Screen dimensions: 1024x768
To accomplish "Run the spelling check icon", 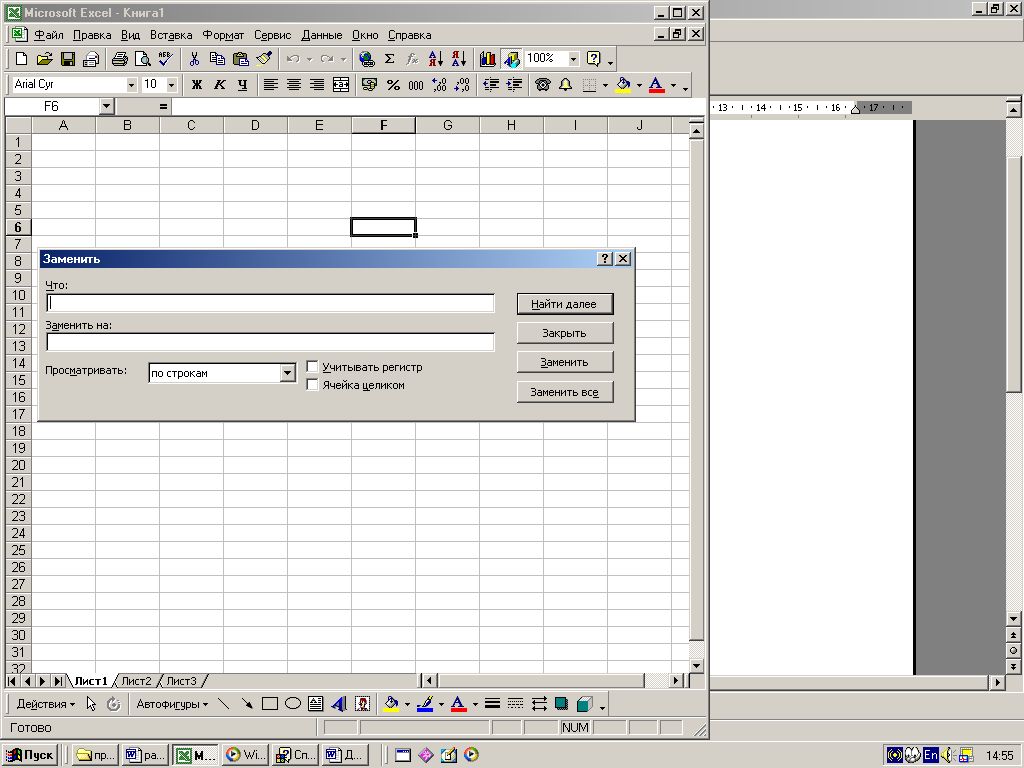I will pos(166,59).
